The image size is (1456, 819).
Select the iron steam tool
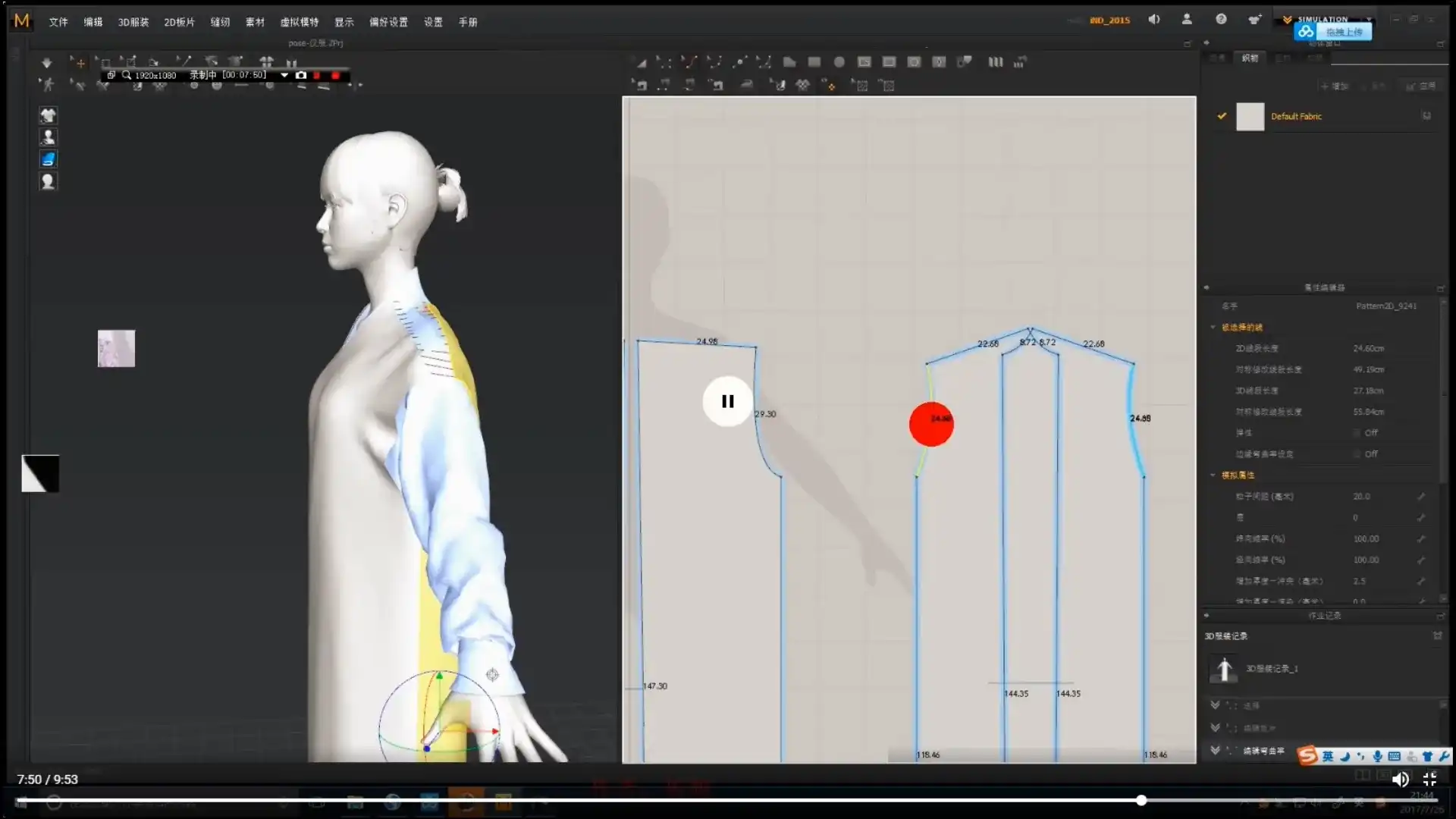tap(747, 85)
